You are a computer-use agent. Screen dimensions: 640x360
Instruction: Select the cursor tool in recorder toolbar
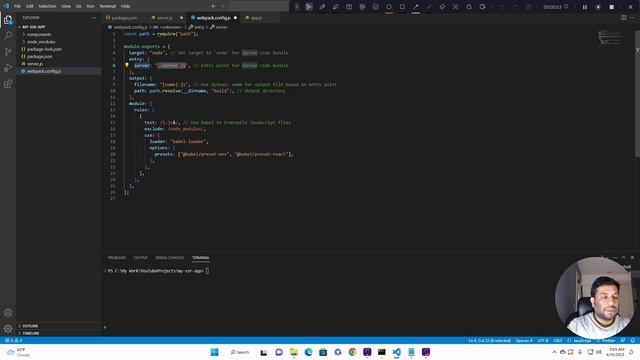point(309,7)
